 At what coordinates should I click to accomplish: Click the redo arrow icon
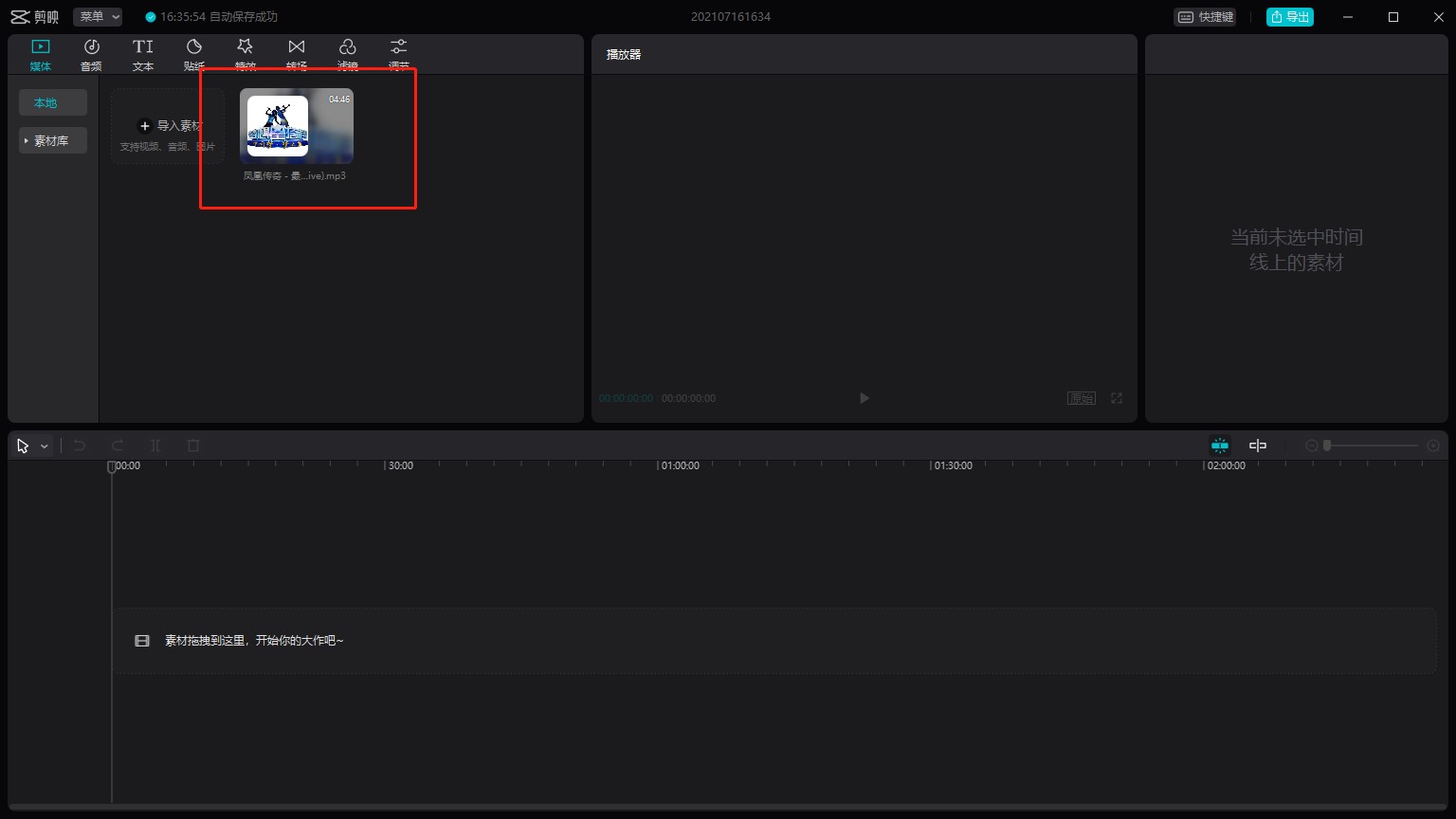coord(118,446)
